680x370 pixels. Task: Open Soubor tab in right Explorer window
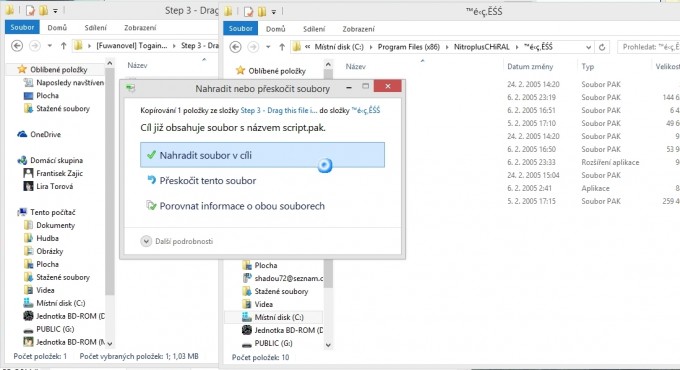pos(241,29)
